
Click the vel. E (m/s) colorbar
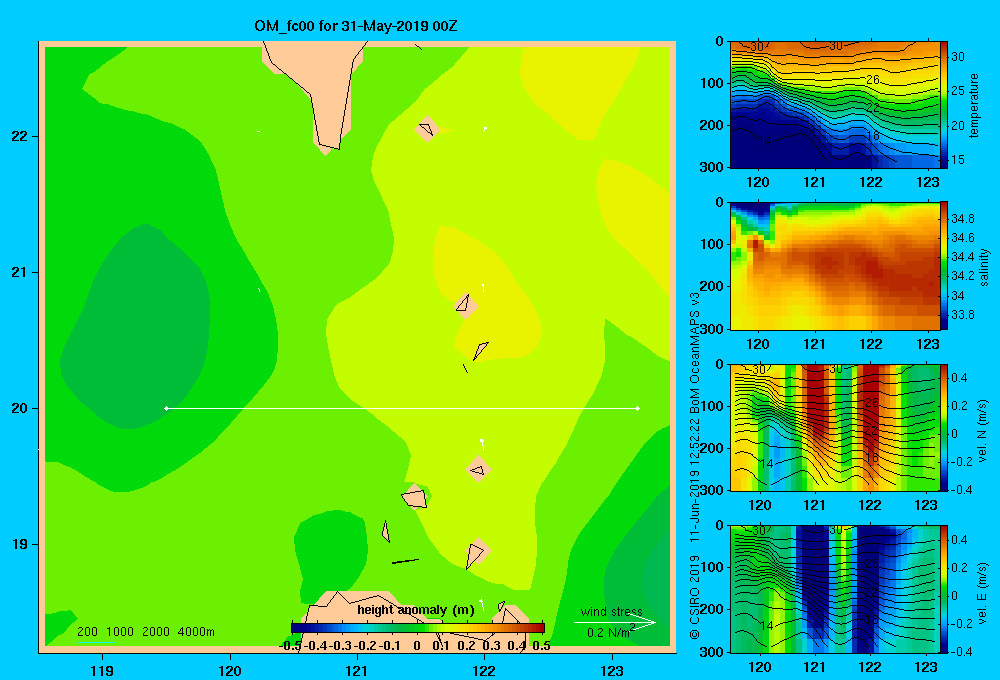pyautogui.click(x=944, y=589)
